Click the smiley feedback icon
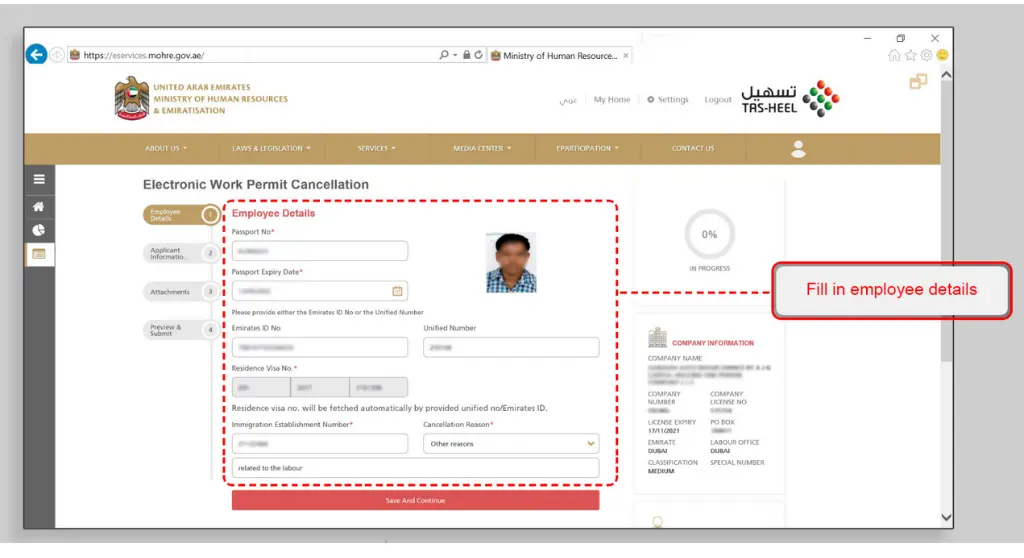The image size is (1024, 558). pyautogui.click(x=942, y=56)
